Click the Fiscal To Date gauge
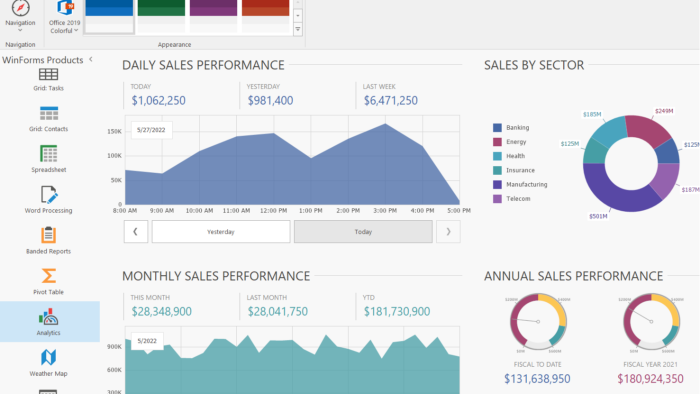 pos(538,321)
